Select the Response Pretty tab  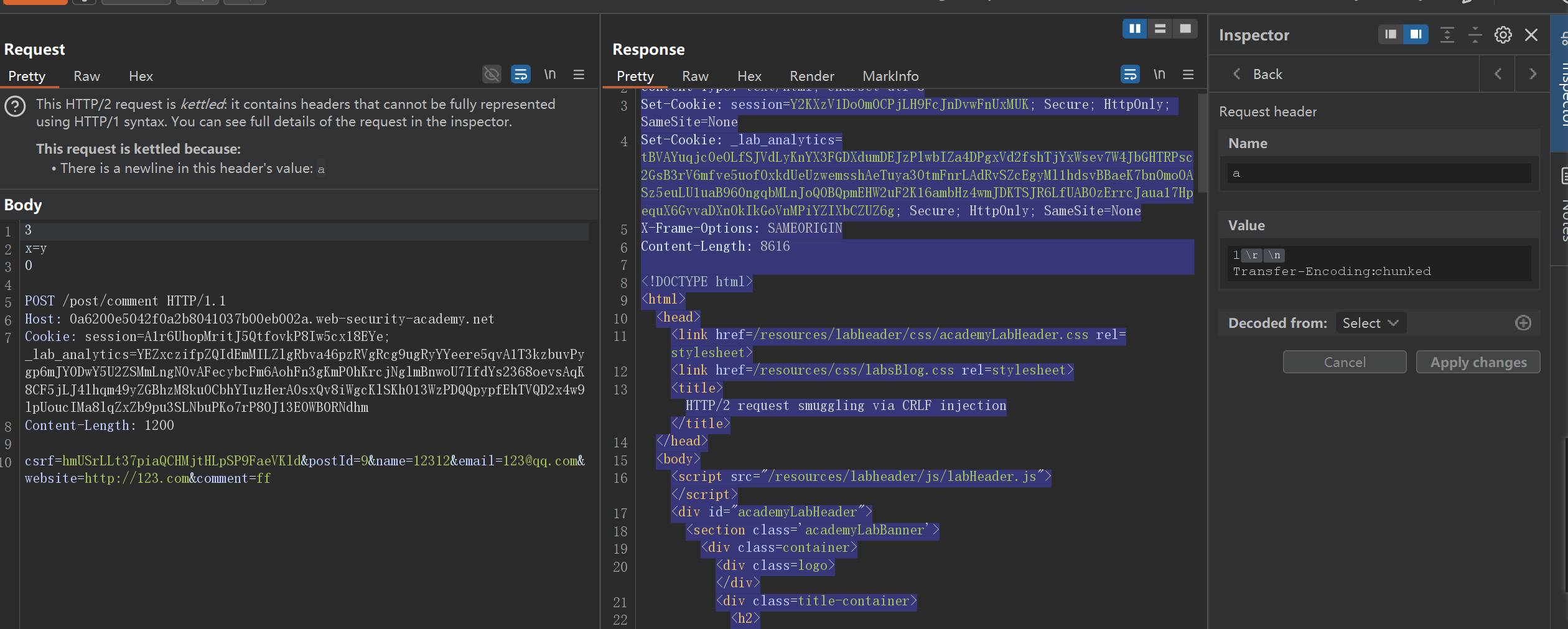pos(635,76)
